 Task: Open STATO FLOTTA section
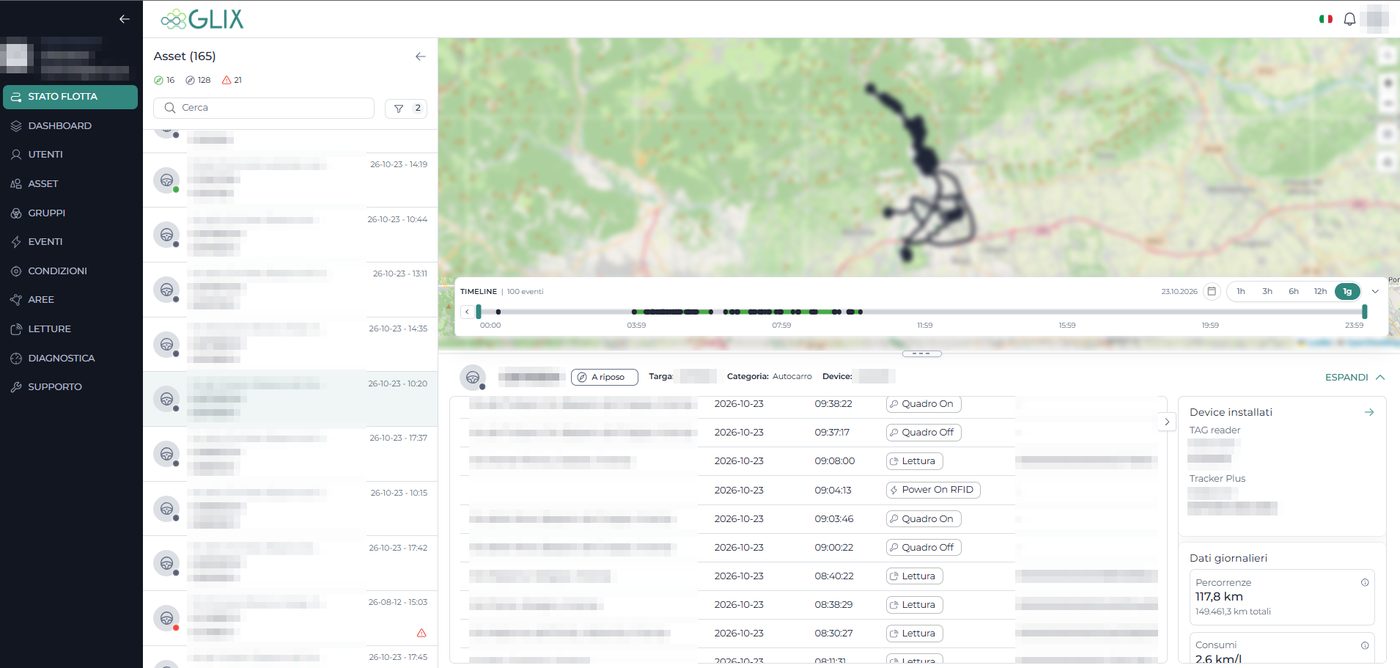(x=70, y=97)
